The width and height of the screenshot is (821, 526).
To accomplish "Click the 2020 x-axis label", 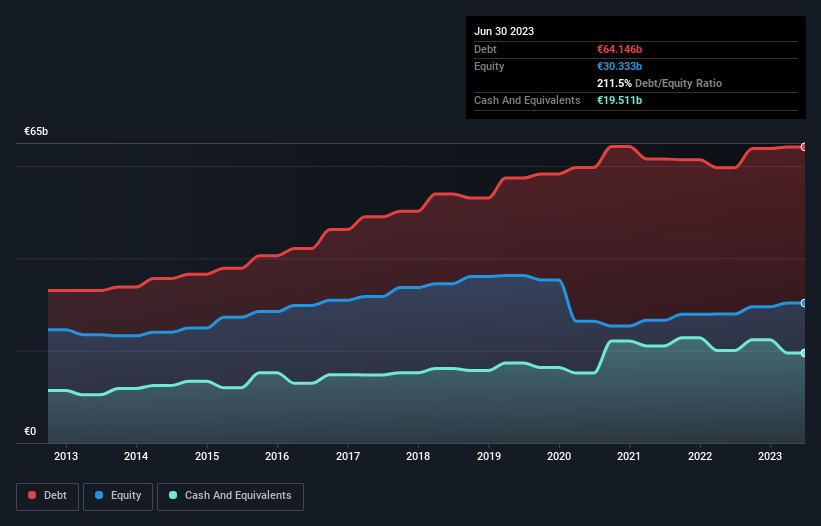I will 559,456.
